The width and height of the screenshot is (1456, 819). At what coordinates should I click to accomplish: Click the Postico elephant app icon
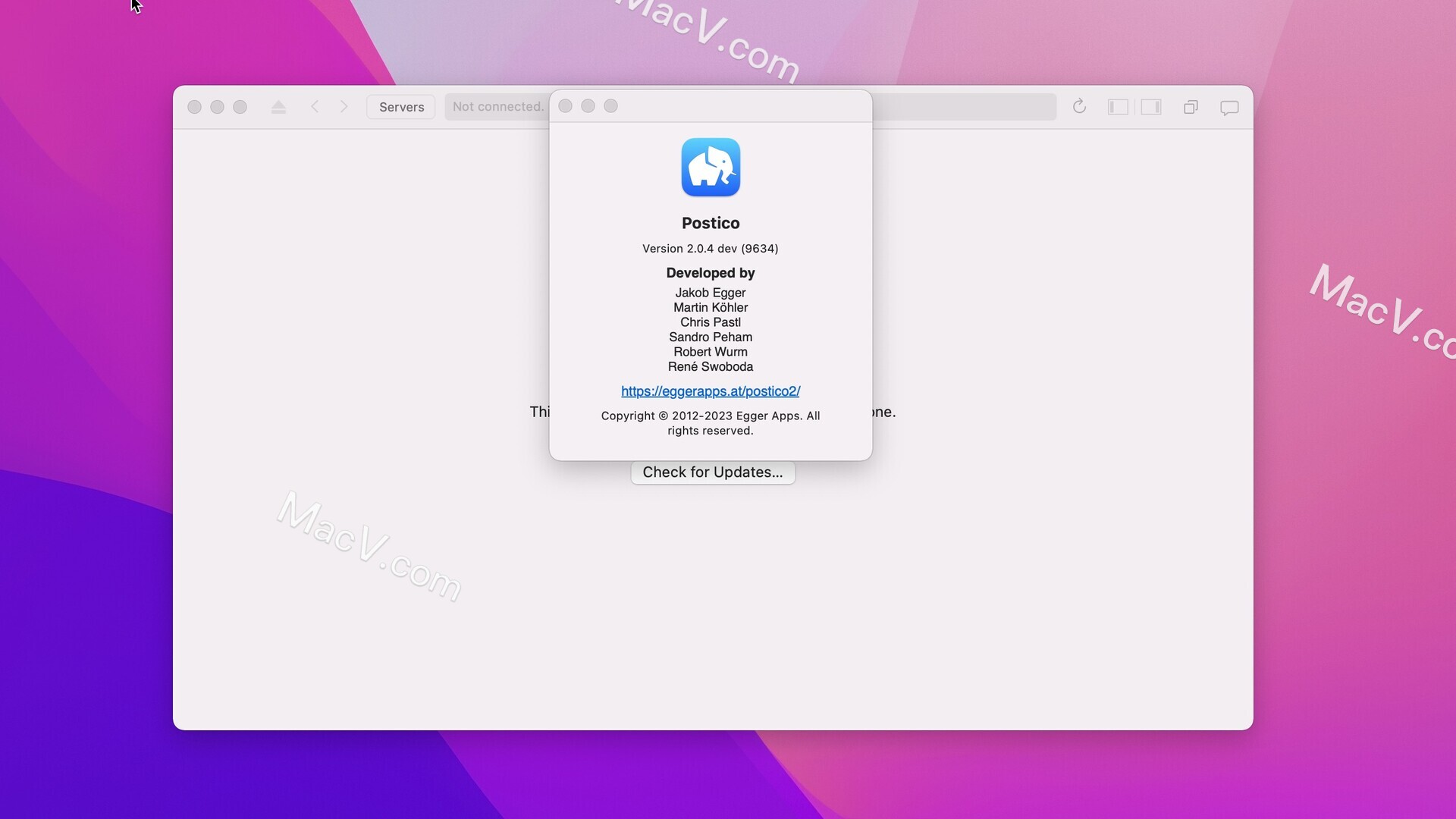coord(711,167)
